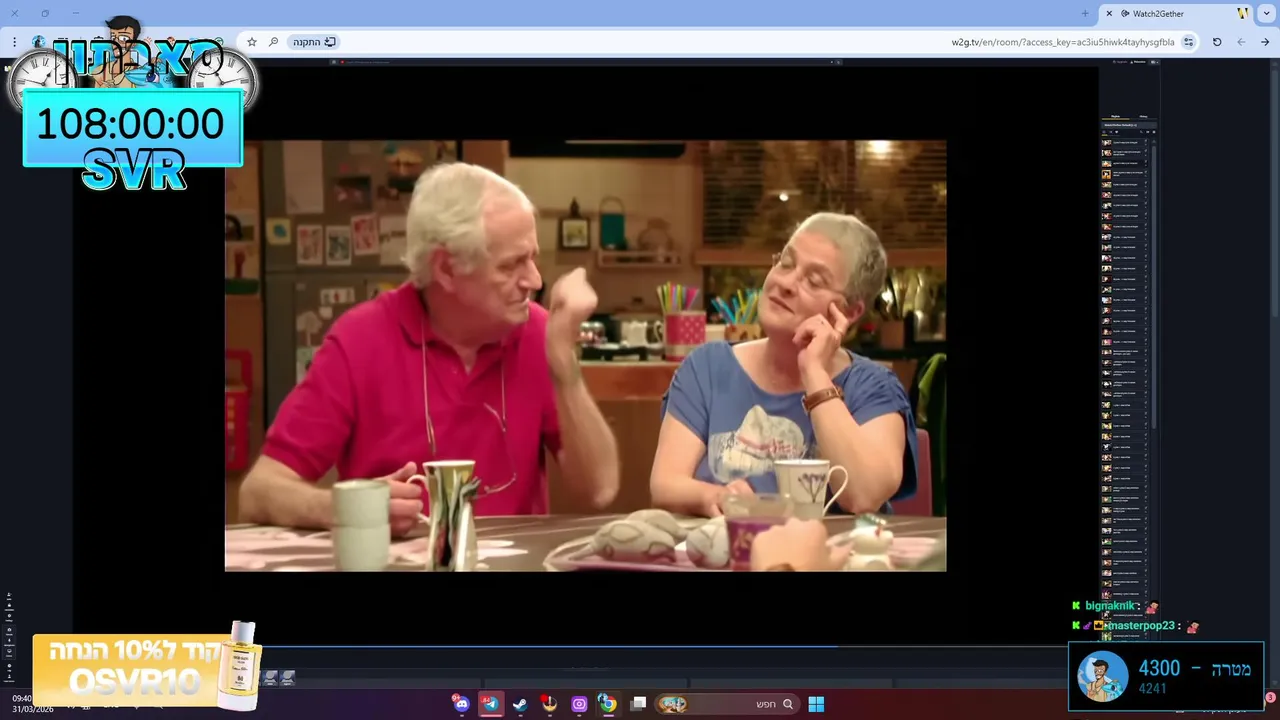Click the התקנה install app button
This screenshot has width=1280, height=720.
point(314,42)
